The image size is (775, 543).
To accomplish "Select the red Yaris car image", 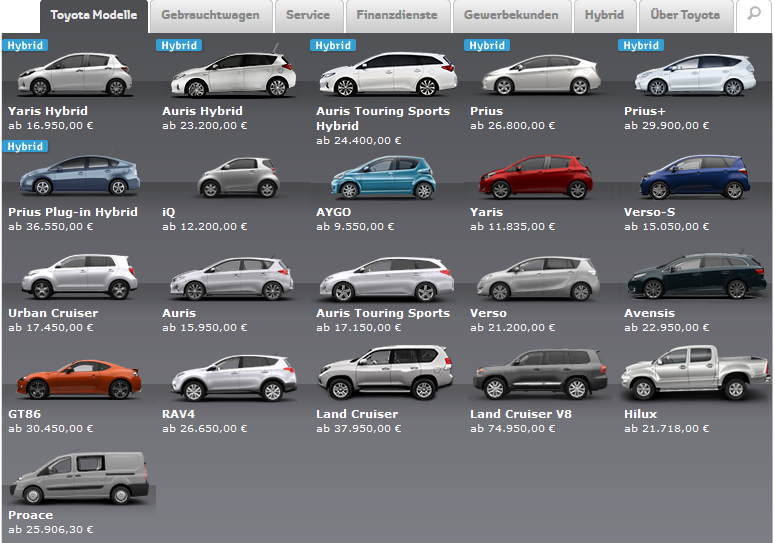I will coord(536,177).
